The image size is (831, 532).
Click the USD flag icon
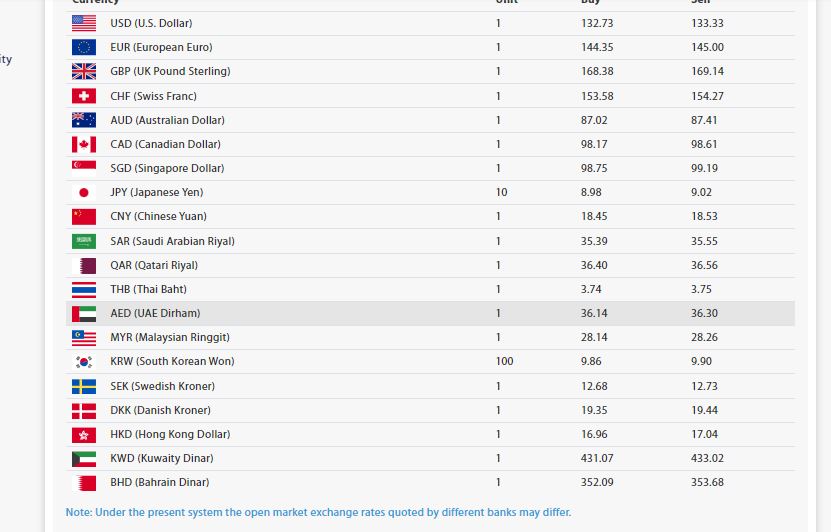[x=84, y=23]
